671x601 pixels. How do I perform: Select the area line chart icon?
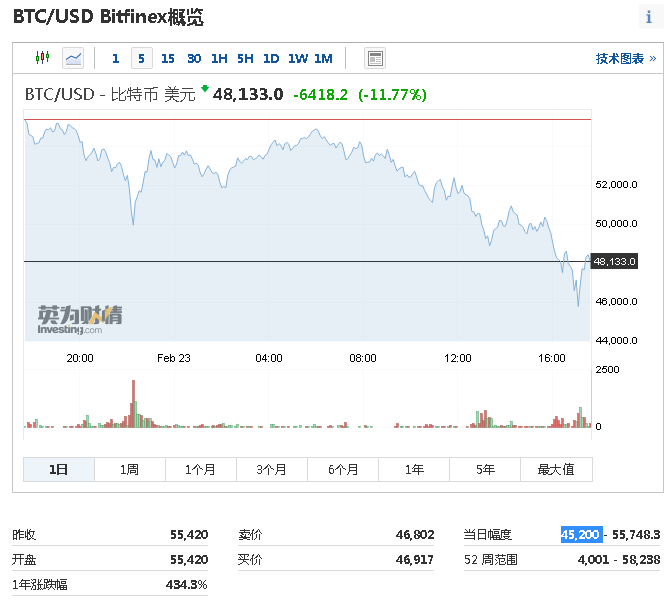pyautogui.click(x=73, y=59)
